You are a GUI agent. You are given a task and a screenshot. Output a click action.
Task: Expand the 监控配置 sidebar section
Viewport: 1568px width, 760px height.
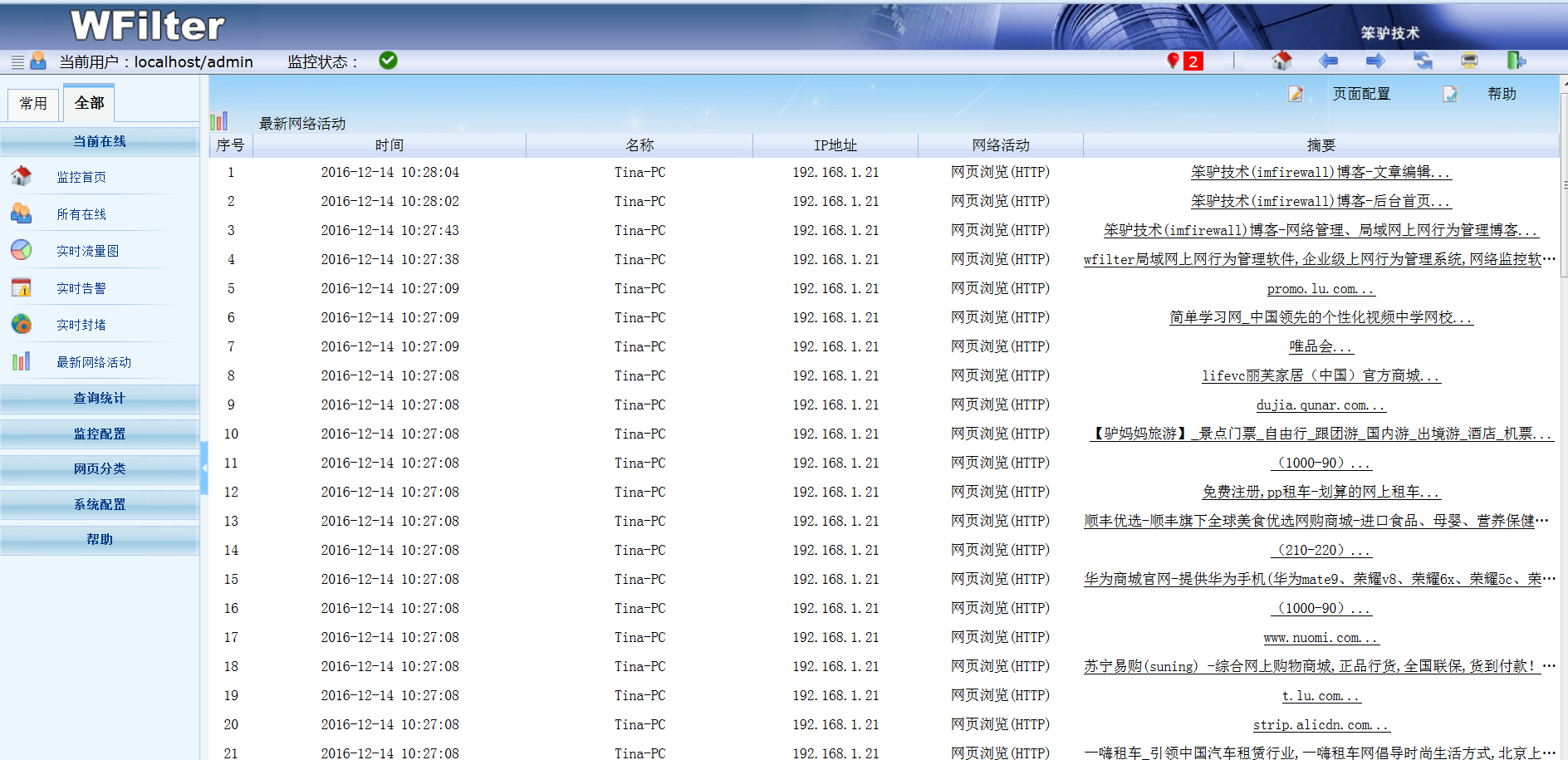point(100,434)
